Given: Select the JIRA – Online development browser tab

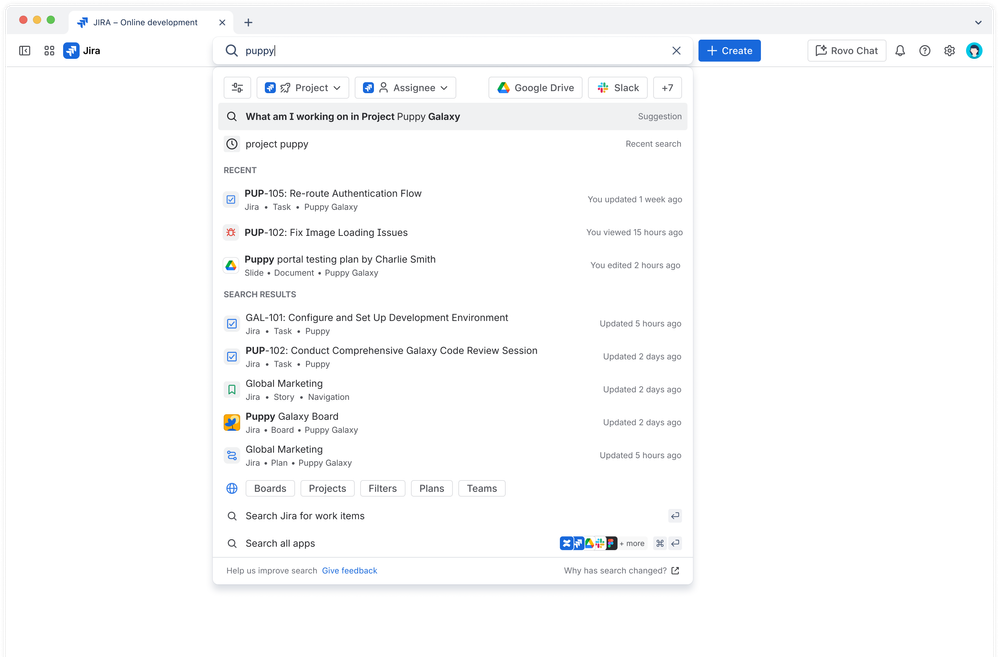Looking at the screenshot, I should (152, 22).
